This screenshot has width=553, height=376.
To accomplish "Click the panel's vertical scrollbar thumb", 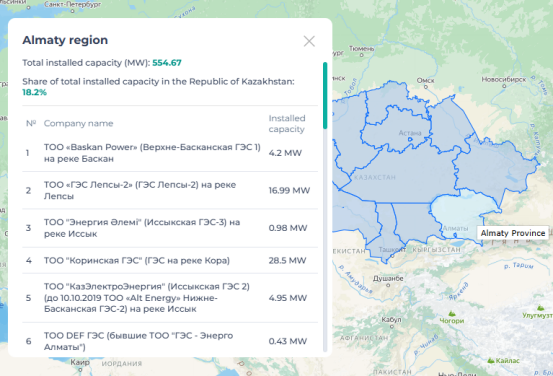I will coord(325,96).
